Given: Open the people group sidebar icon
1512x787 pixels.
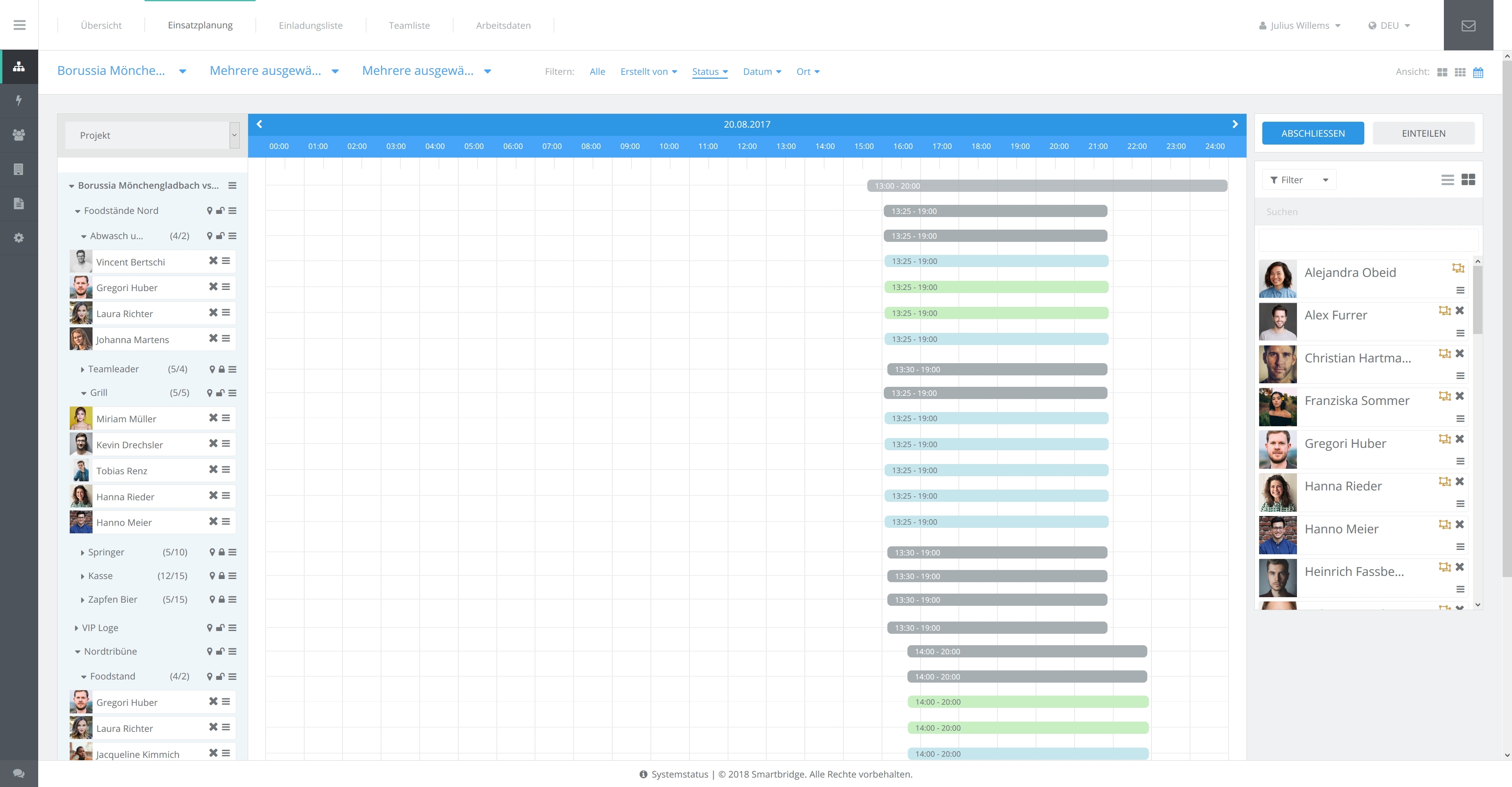Looking at the screenshot, I should point(19,135).
